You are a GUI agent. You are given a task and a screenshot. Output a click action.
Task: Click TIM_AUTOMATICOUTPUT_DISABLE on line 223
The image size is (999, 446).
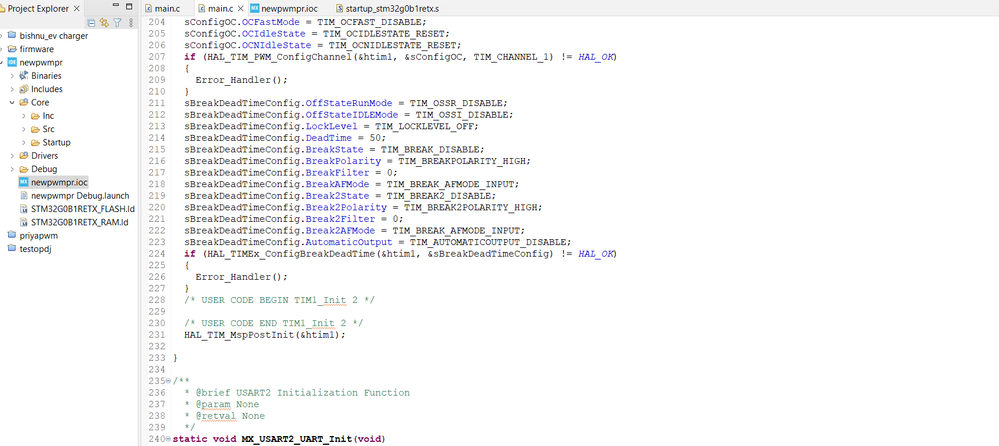point(491,242)
